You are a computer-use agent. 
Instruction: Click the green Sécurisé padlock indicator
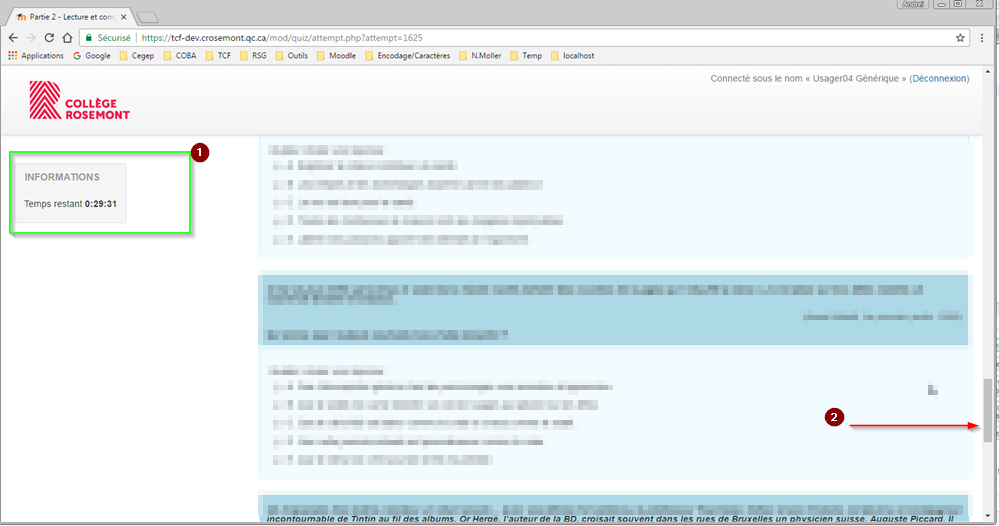pyautogui.click(x=109, y=38)
